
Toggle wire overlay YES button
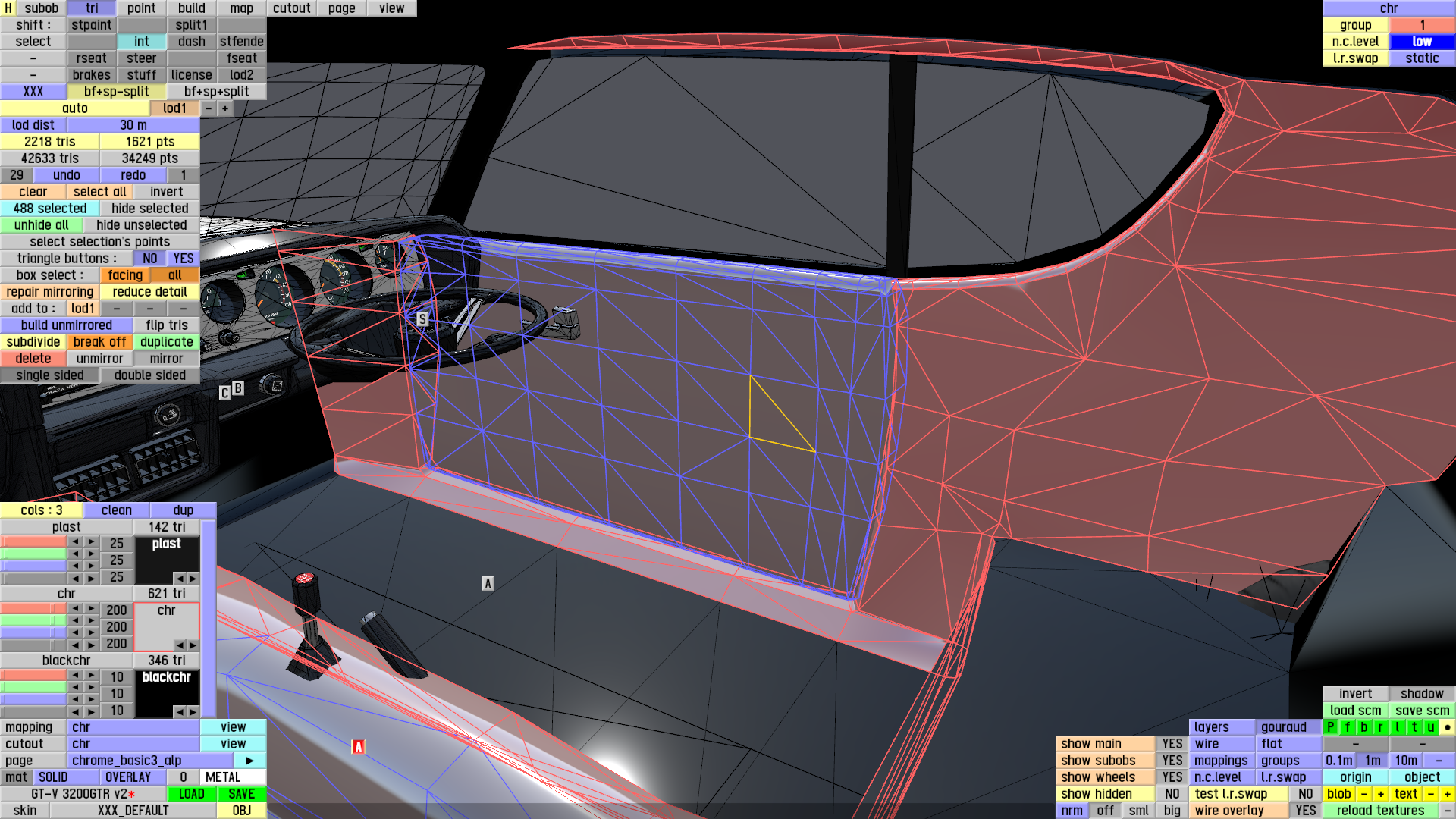tap(1305, 811)
